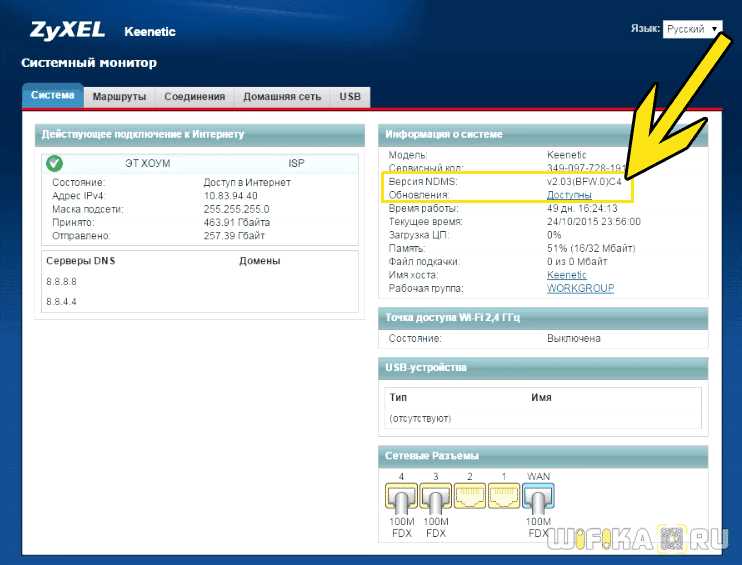Screen dimensions: 742x565
Task: Select DNS server 8.8.4.4
Action: (x=61, y=301)
